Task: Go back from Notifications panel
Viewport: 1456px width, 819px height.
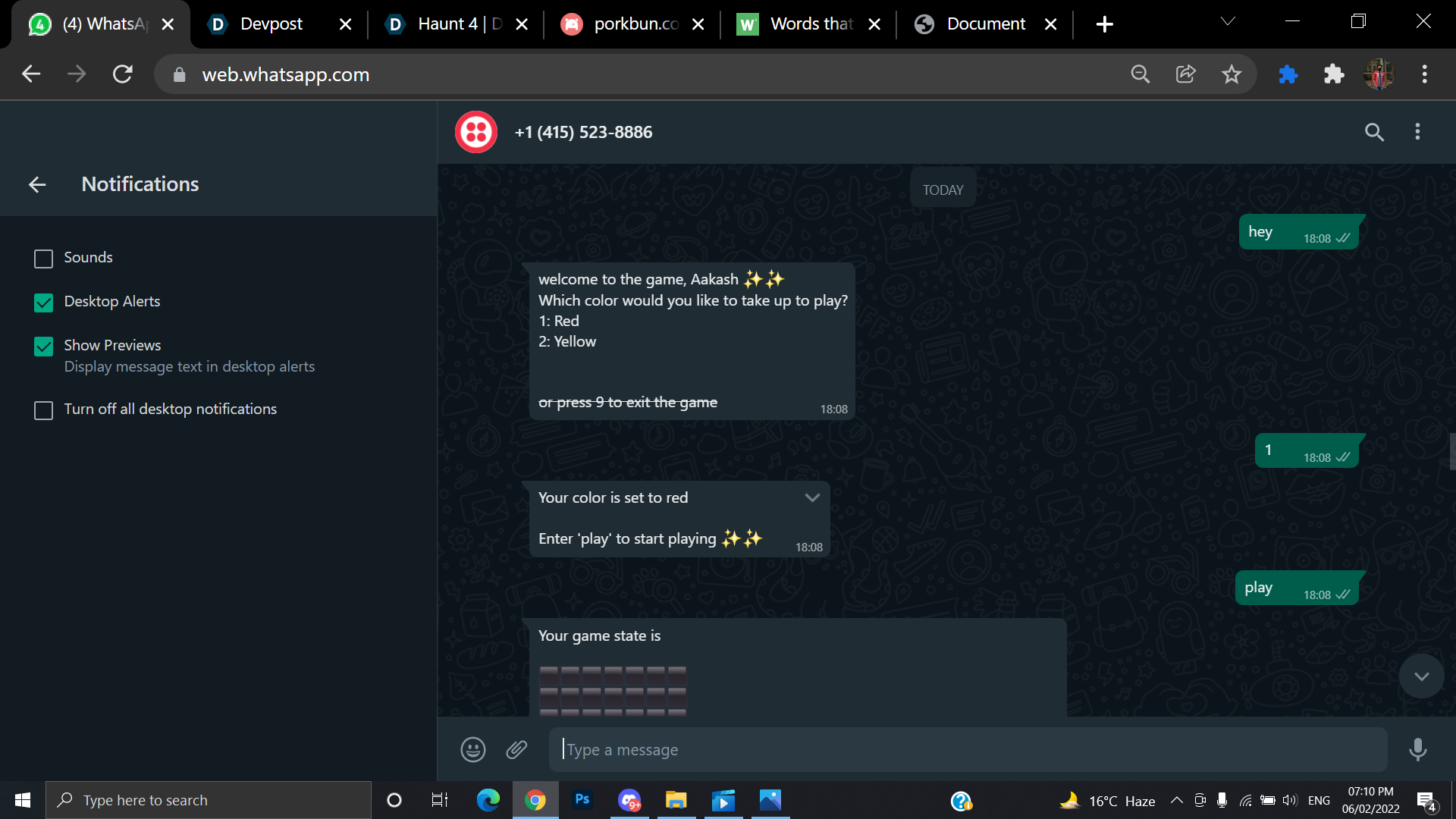Action: click(37, 184)
